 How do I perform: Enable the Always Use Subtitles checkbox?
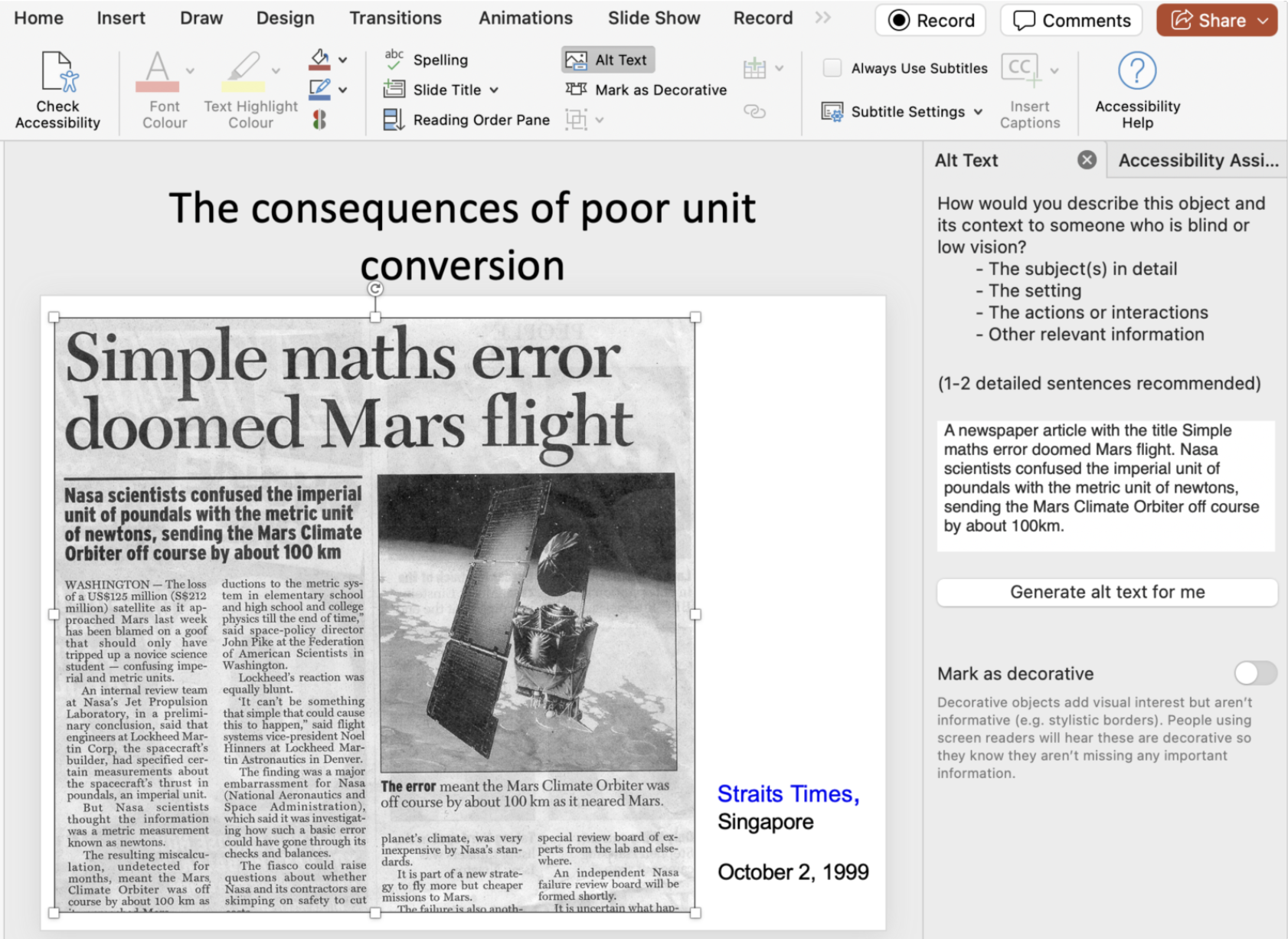click(832, 68)
